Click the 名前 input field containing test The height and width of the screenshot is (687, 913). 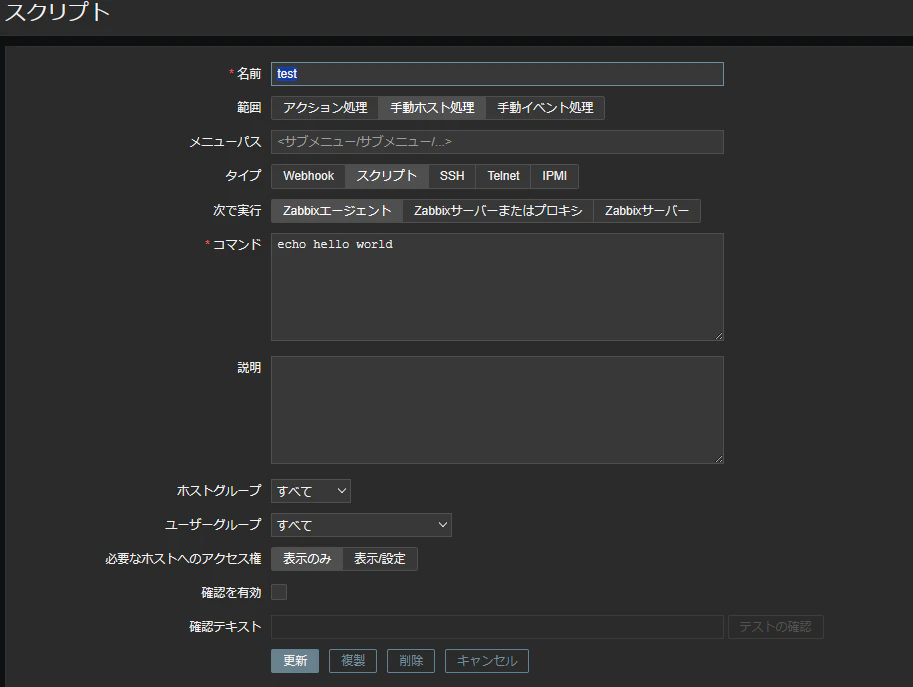pos(497,74)
